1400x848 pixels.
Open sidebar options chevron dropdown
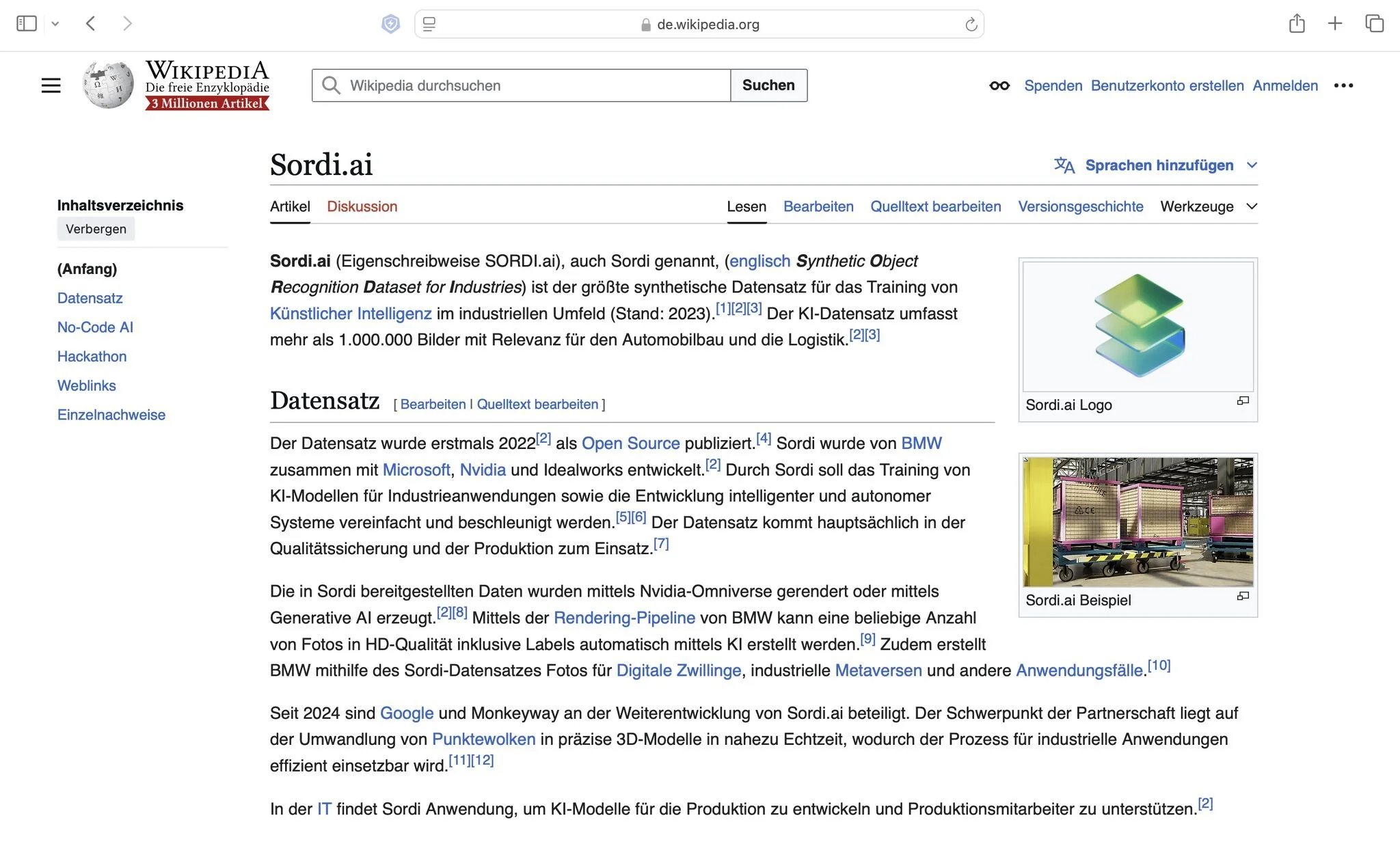pyautogui.click(x=55, y=24)
